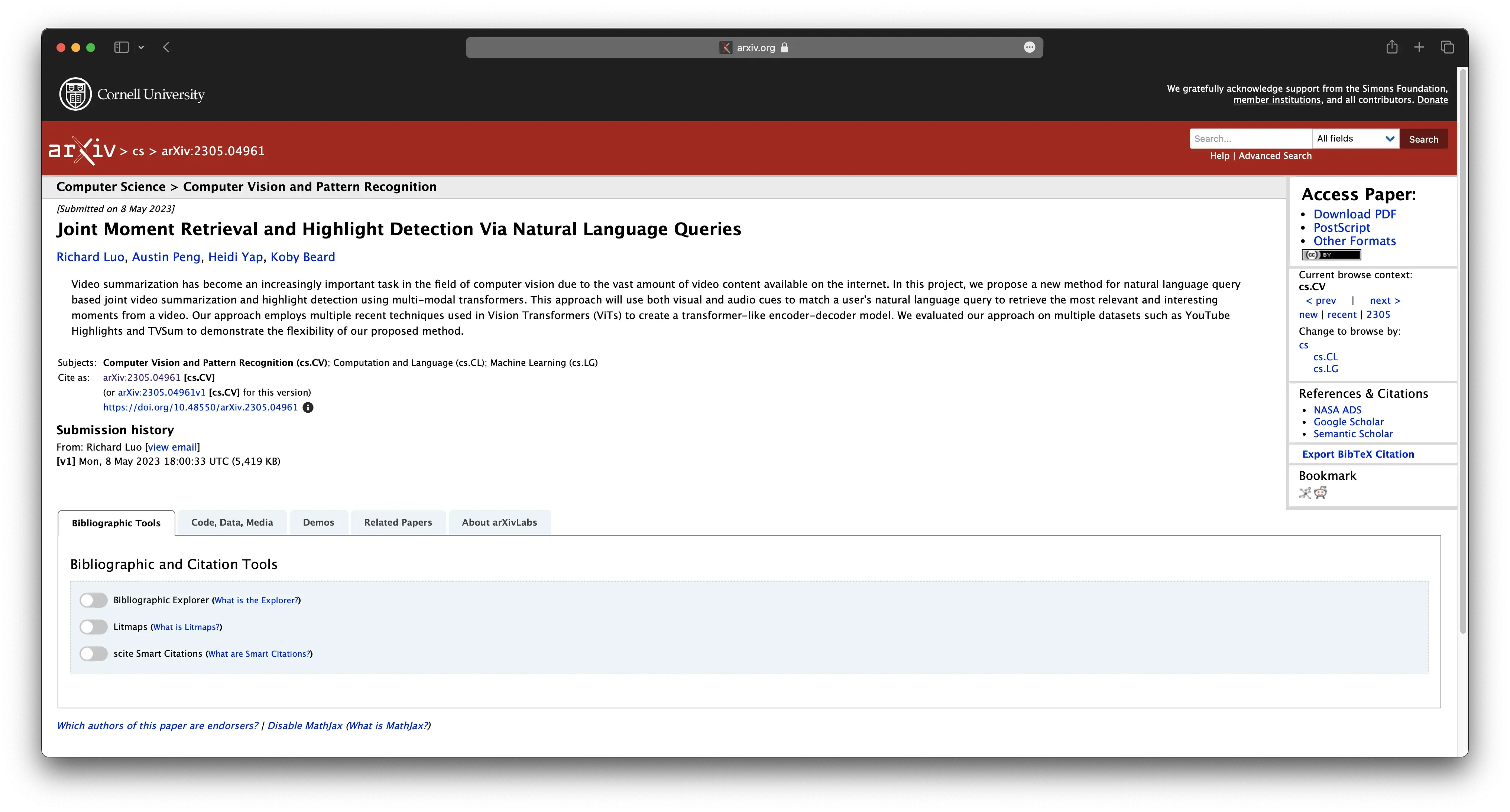Enable scite Smart Citations toggle
The height and width of the screenshot is (812, 1510).
(94, 654)
